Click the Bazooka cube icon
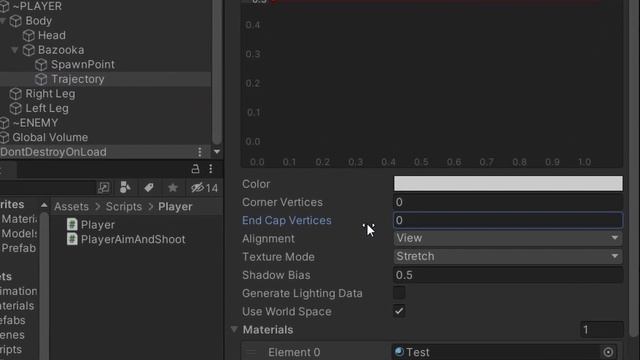The width and height of the screenshot is (640, 360). [x=29, y=50]
